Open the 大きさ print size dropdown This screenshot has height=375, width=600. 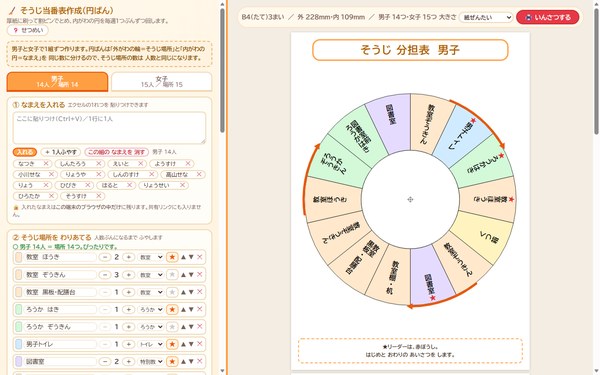486,17
